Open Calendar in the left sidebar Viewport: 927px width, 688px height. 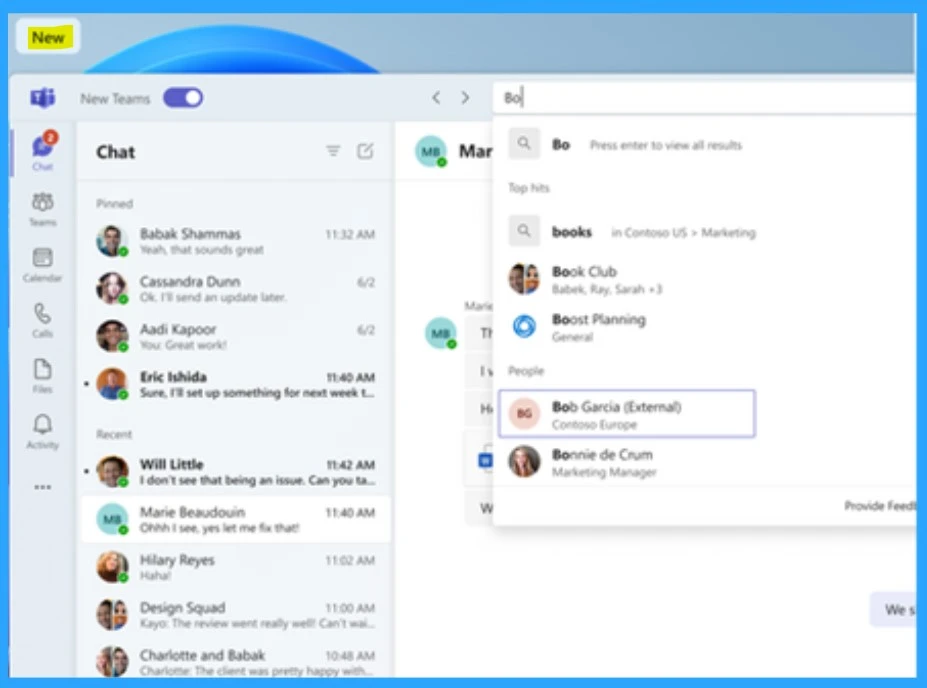click(x=43, y=264)
